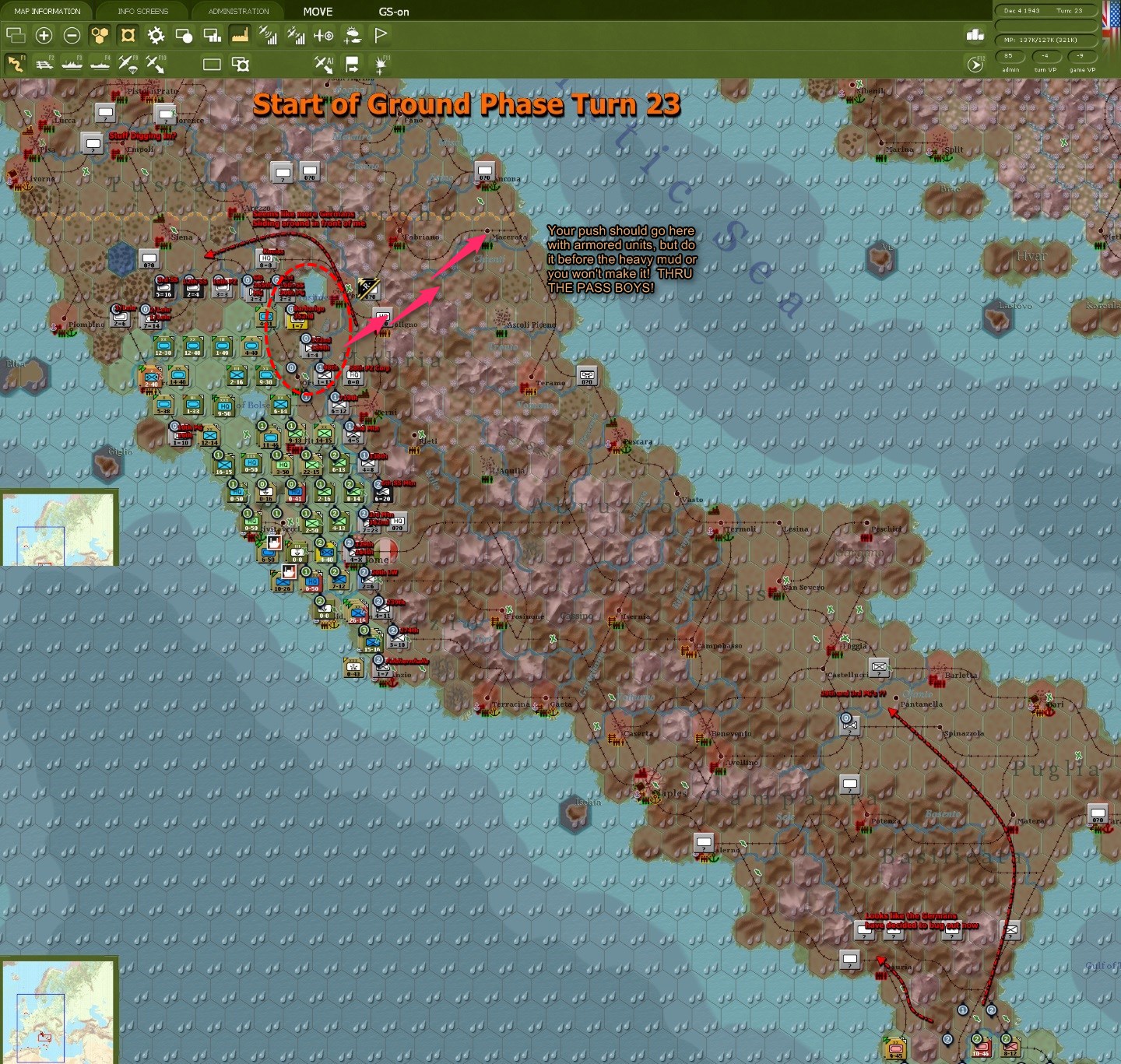Viewport: 1121px width, 1064px height.
Task: Click the admin points value 85
Action: point(1010,56)
